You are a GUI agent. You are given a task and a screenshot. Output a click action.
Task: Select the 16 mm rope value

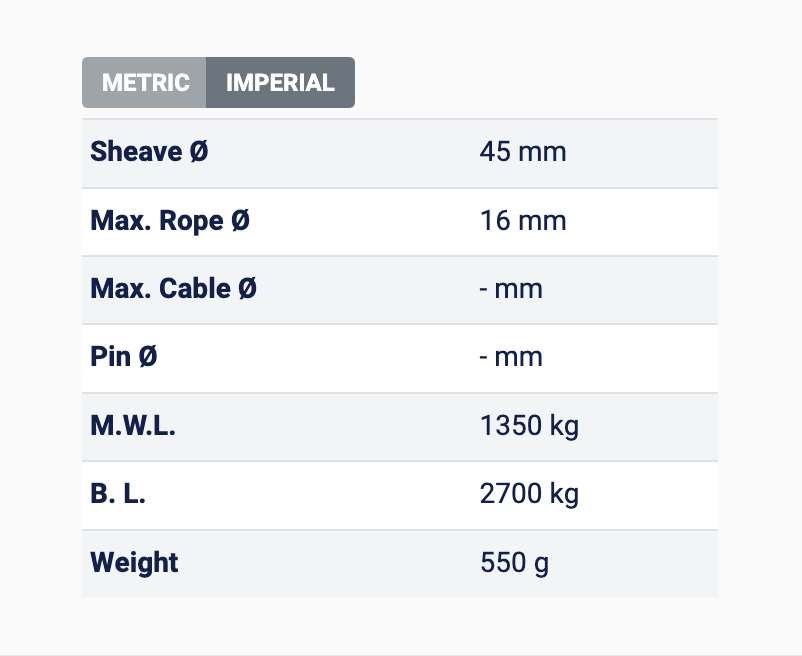coord(522,220)
